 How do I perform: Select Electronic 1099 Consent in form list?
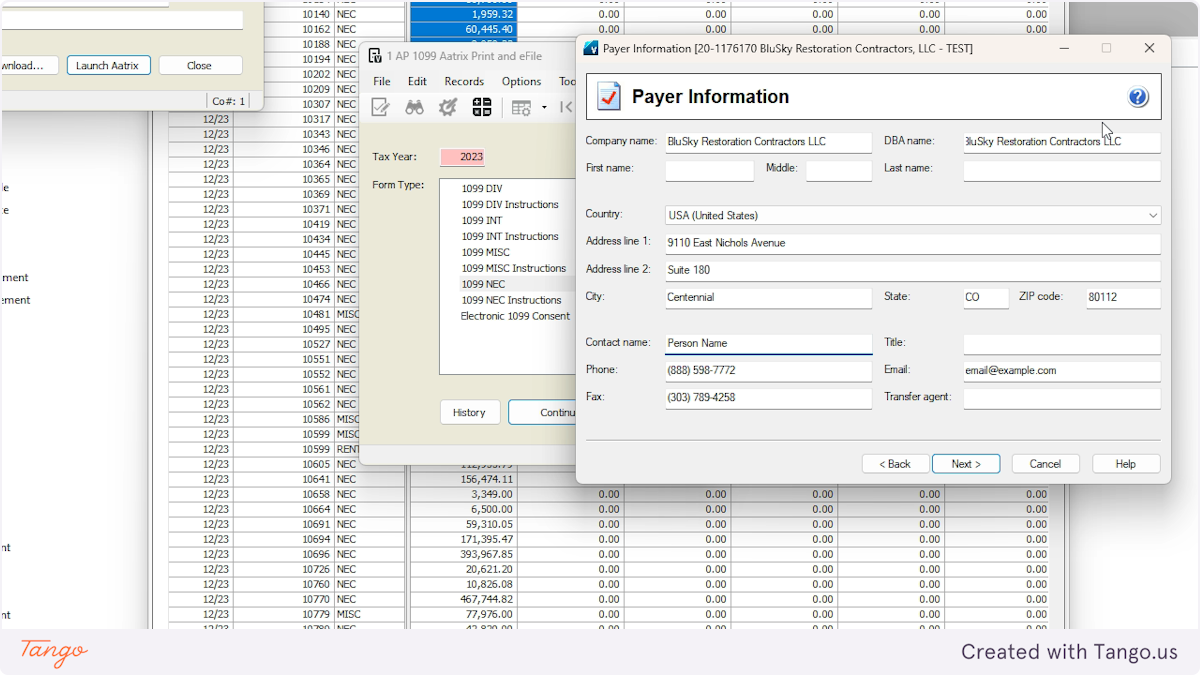(x=515, y=316)
